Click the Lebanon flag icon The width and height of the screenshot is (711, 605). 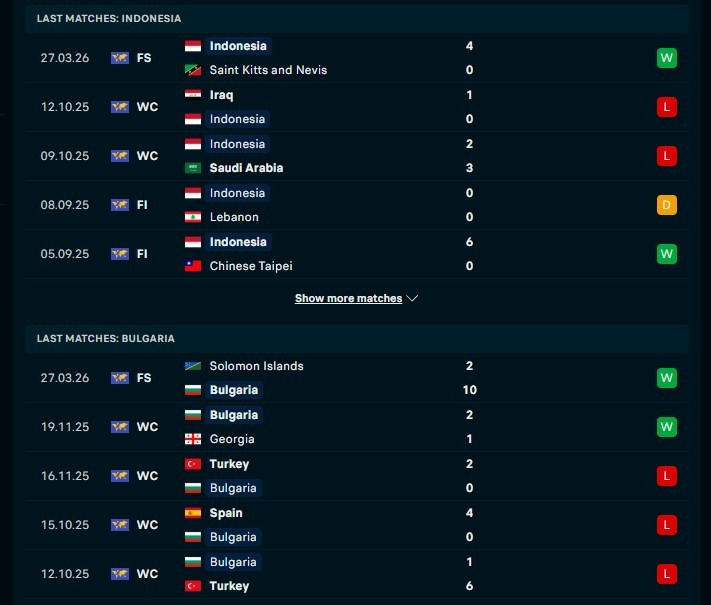(193, 217)
